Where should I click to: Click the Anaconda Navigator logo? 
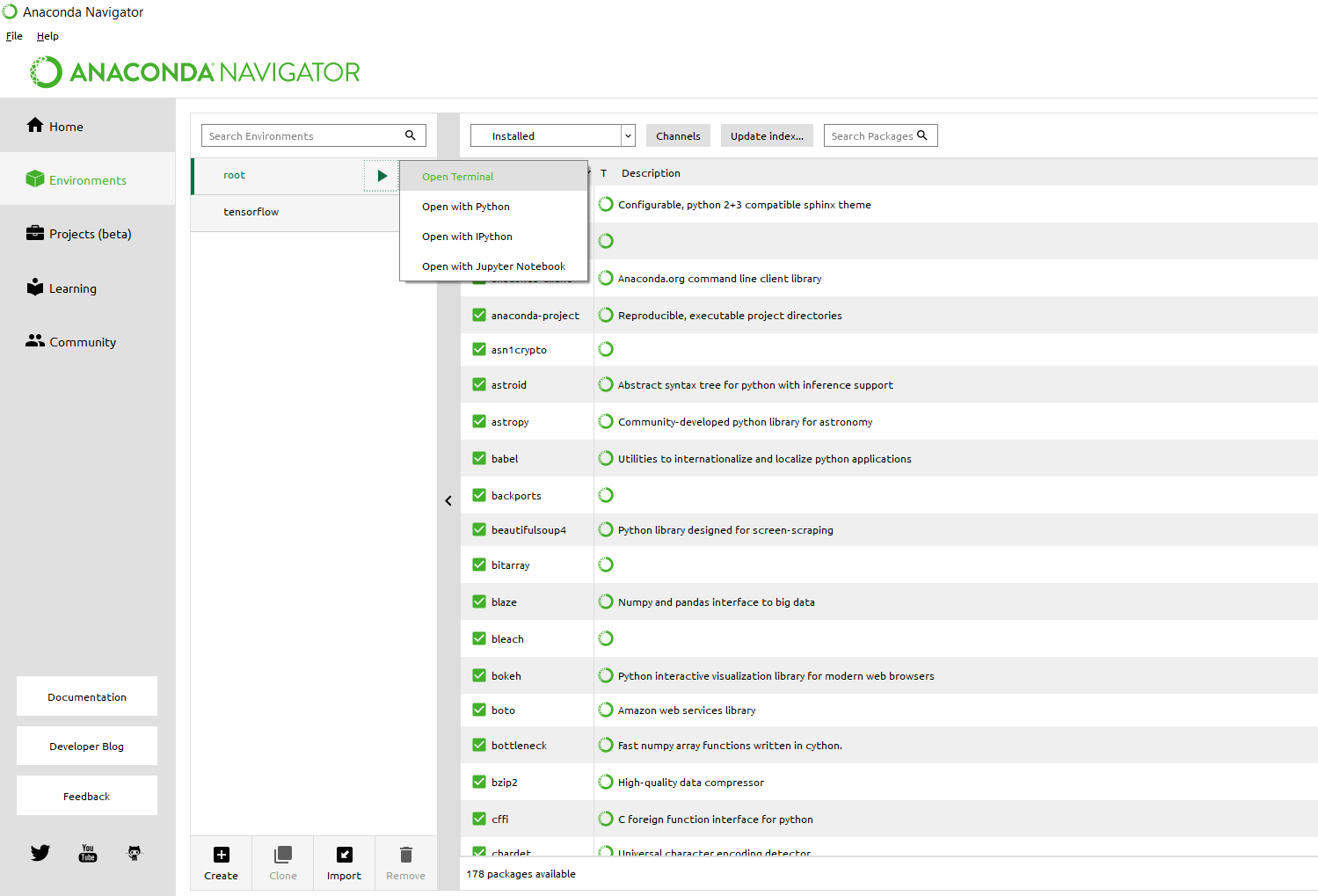tap(195, 72)
